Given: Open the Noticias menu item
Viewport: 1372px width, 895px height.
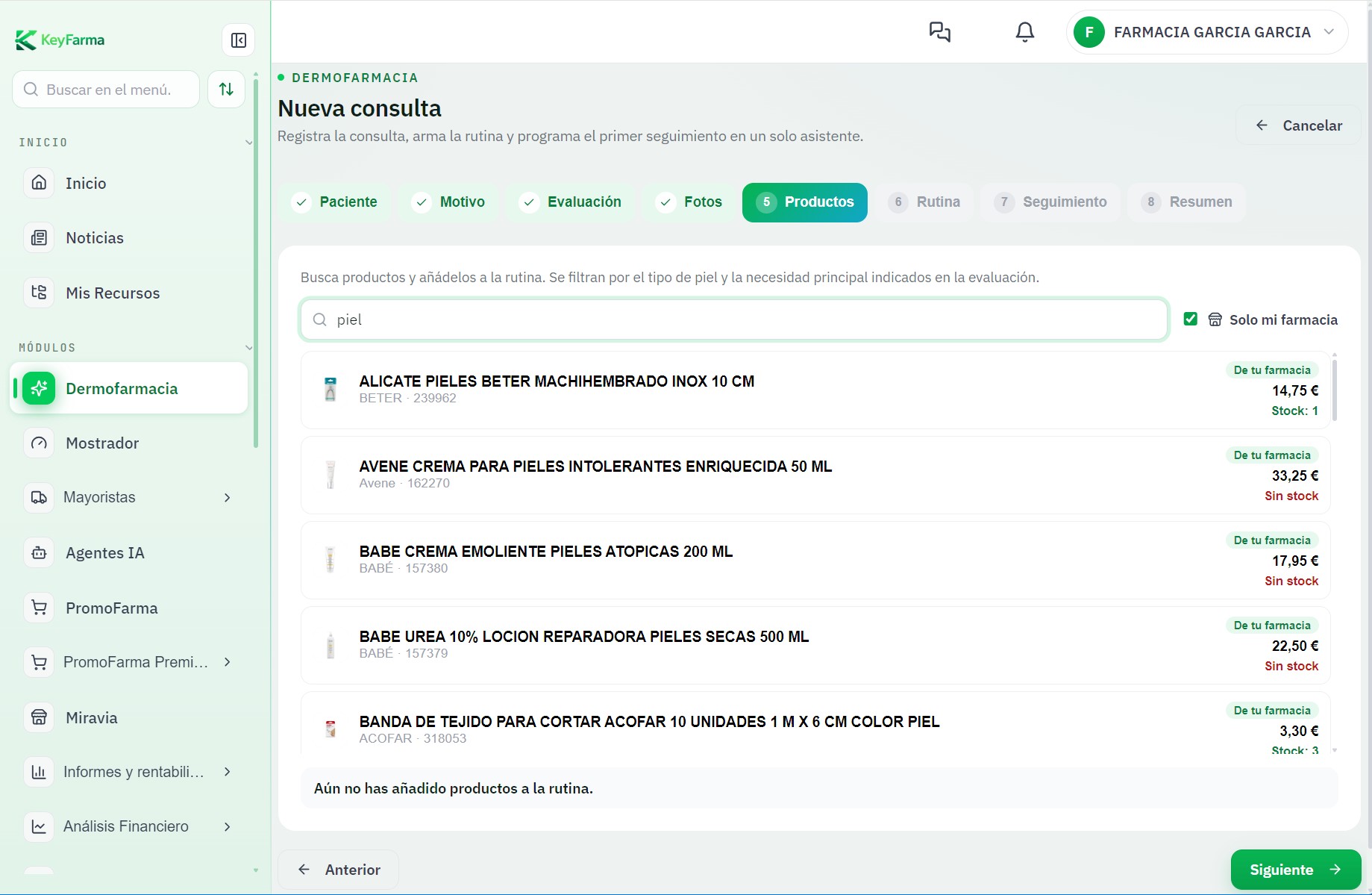Looking at the screenshot, I should pyautogui.click(x=128, y=238).
